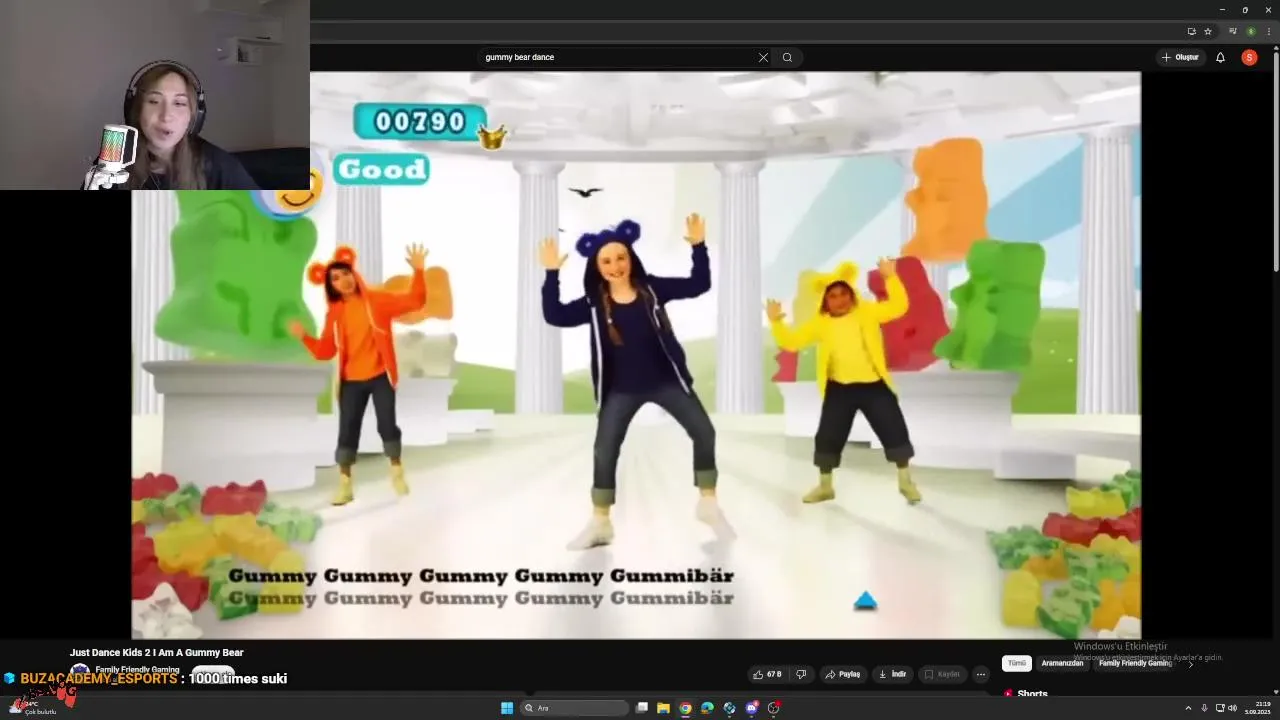1280x720 pixels.
Task: Open the Chrome profile icon
Action: click(x=1250, y=31)
